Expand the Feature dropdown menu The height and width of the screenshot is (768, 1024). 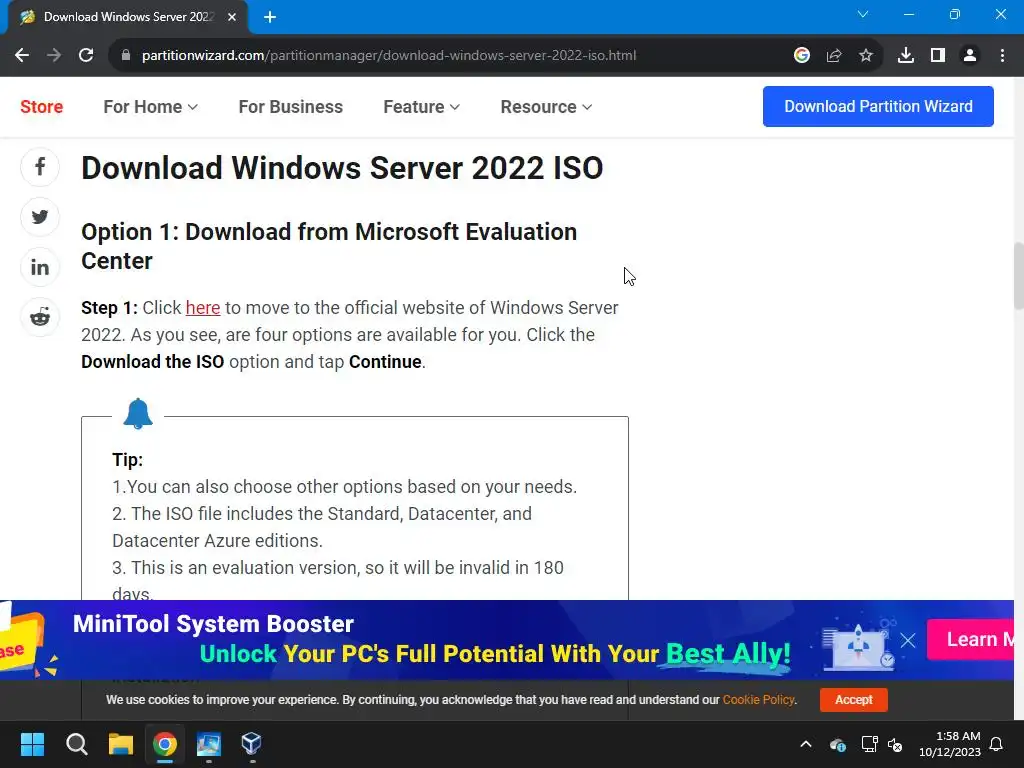point(421,106)
